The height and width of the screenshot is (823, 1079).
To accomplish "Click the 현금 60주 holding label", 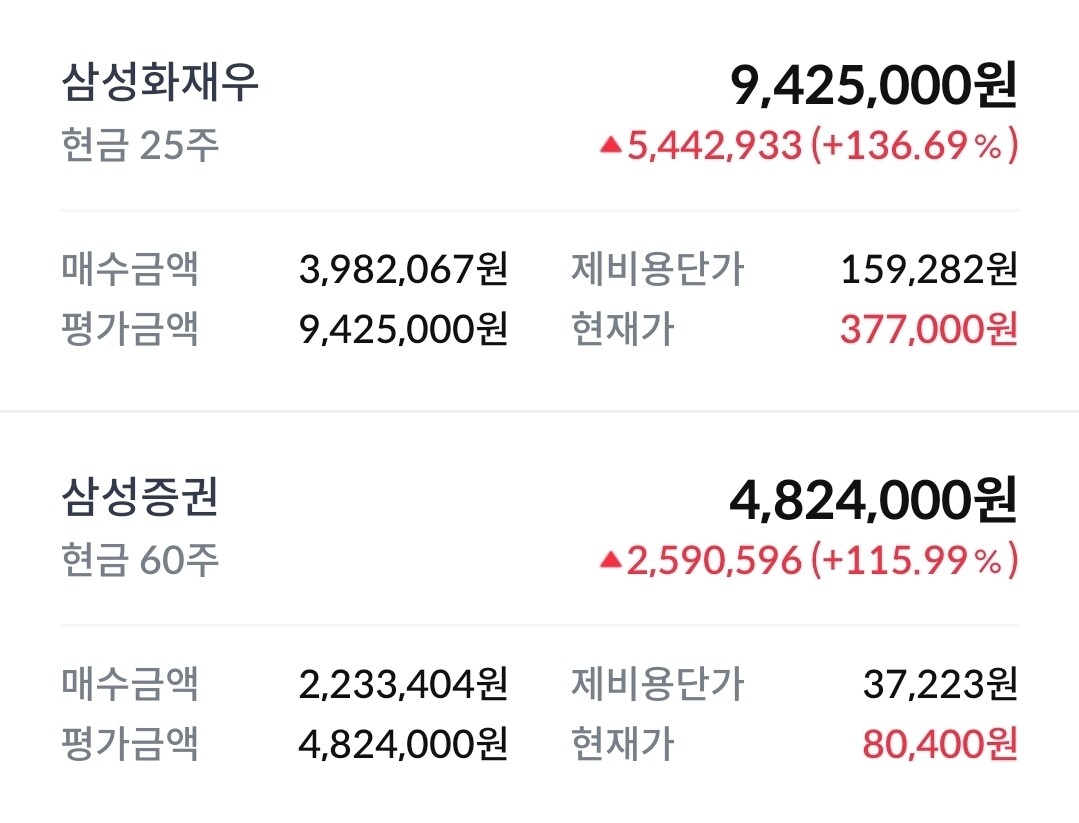I will 139,561.
